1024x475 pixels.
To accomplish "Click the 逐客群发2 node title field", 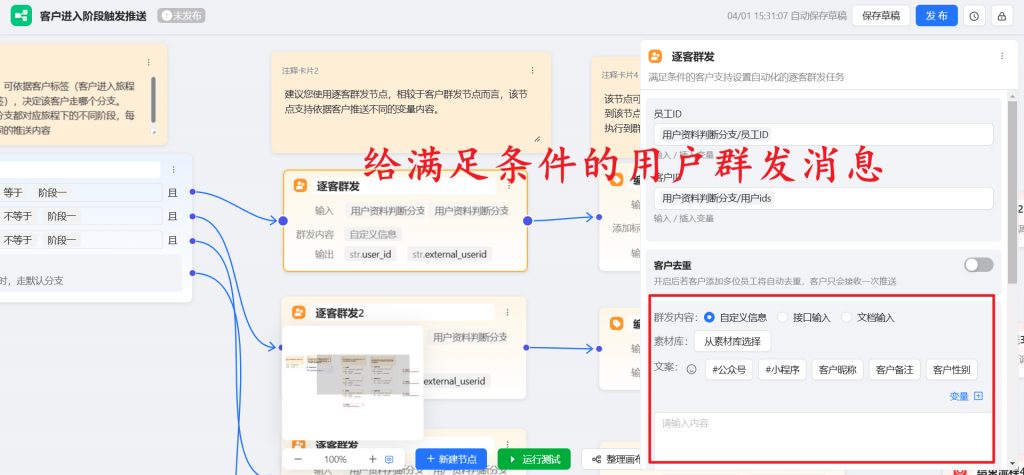I will 403,313.
